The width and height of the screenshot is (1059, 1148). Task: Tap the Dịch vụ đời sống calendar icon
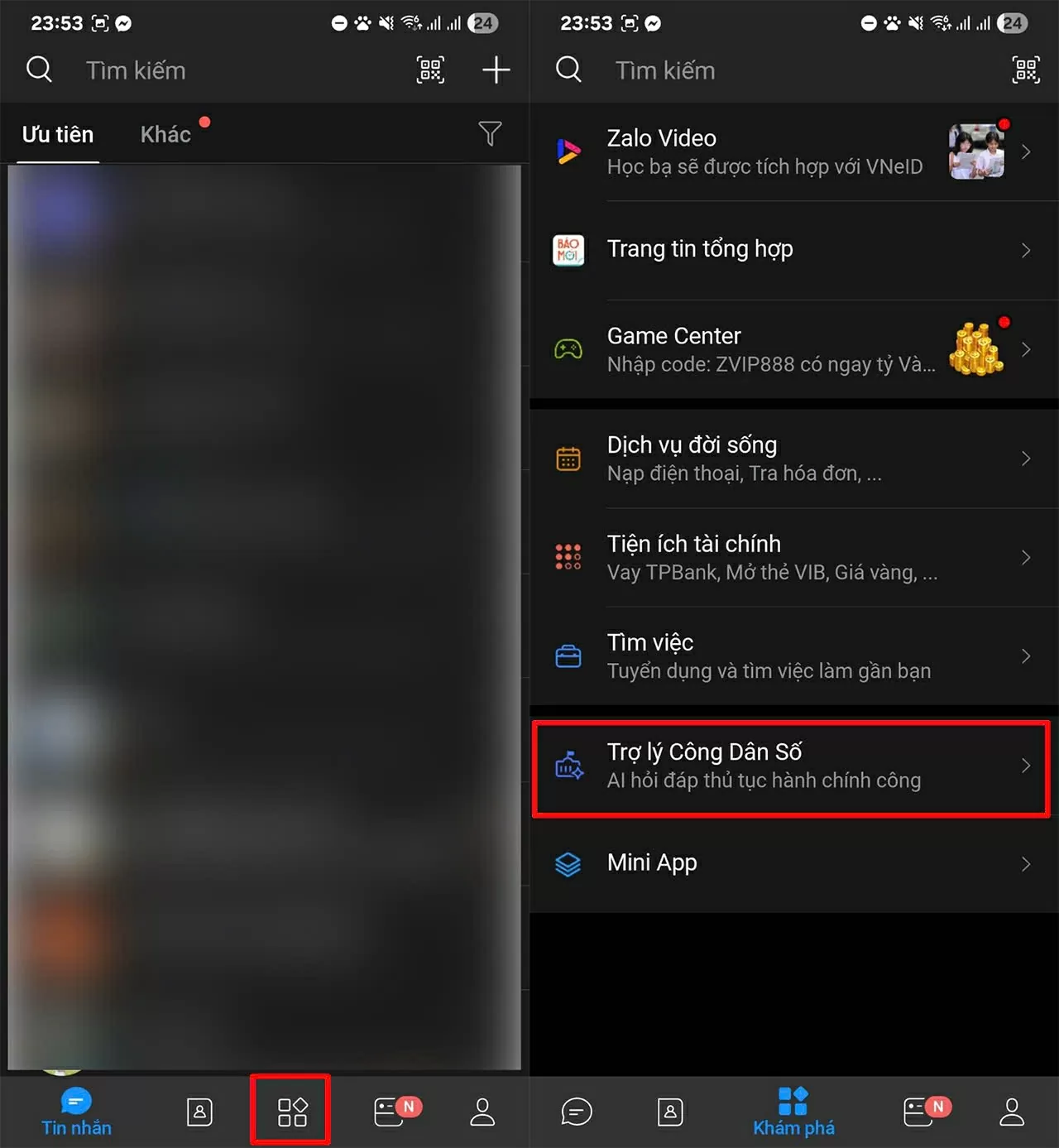[x=568, y=459]
